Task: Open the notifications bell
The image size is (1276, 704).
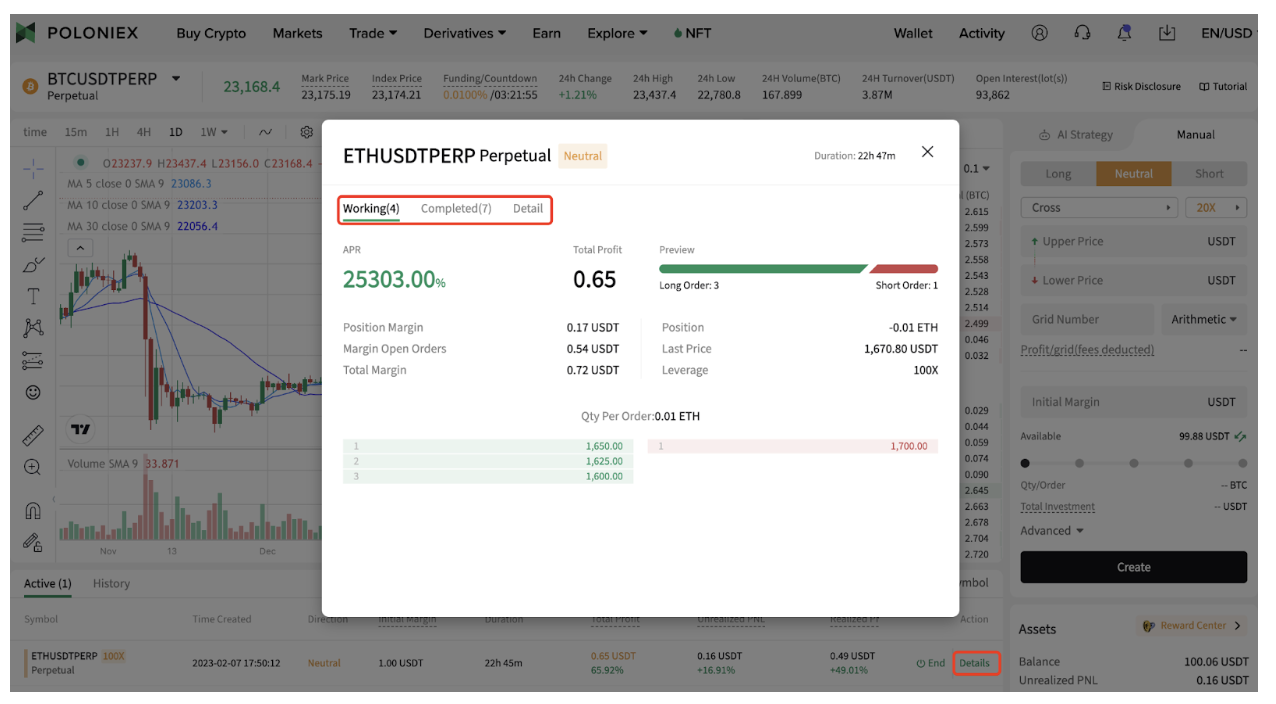Action: pos(1124,33)
